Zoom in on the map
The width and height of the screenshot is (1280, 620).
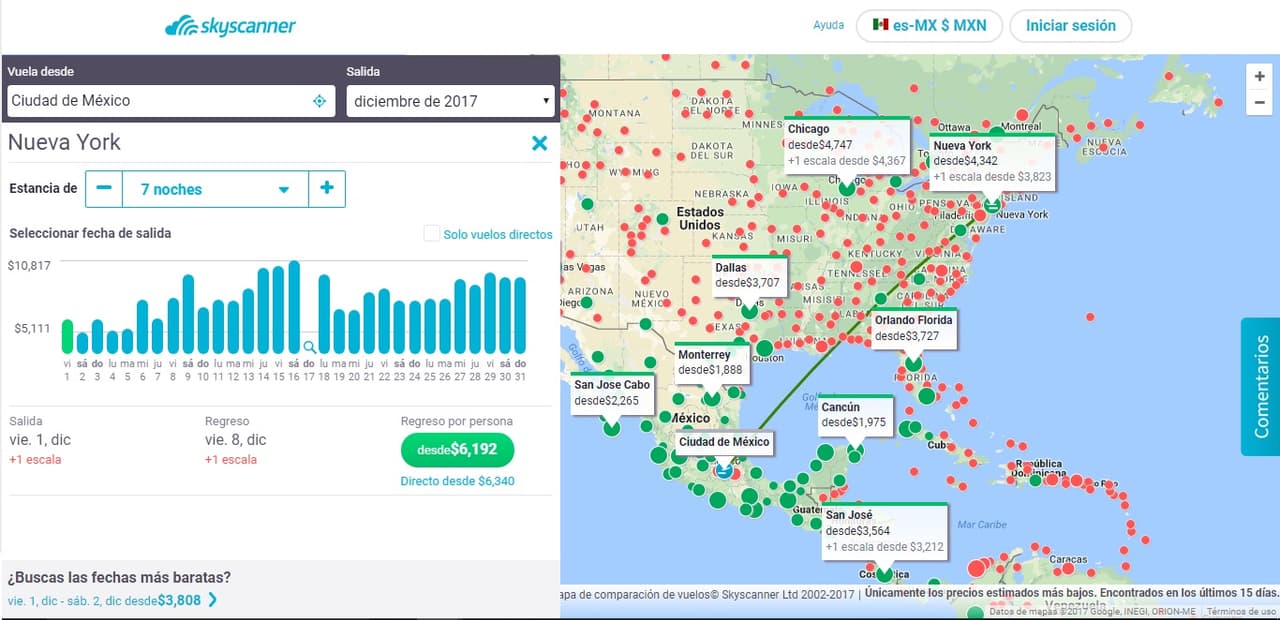click(1259, 77)
